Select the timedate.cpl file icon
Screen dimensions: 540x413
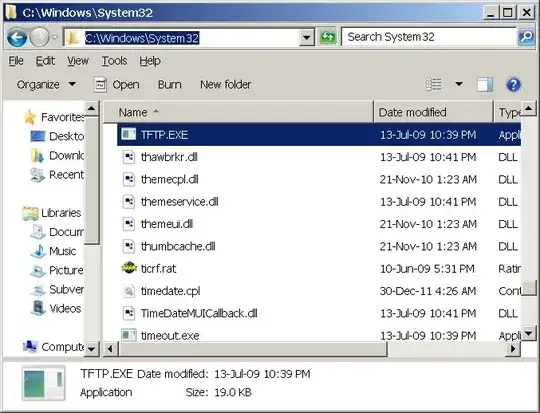[x=129, y=291]
